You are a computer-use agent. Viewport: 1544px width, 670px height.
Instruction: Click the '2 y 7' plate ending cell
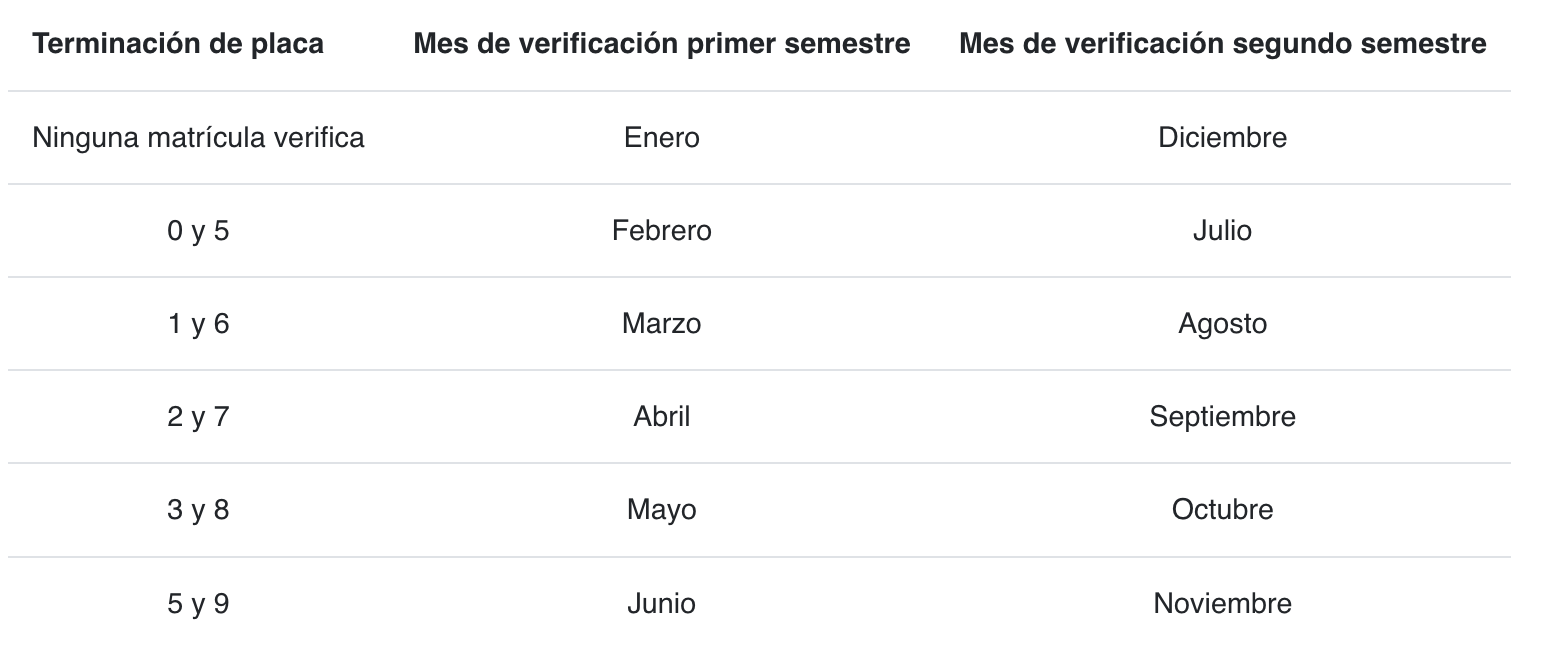[198, 417]
